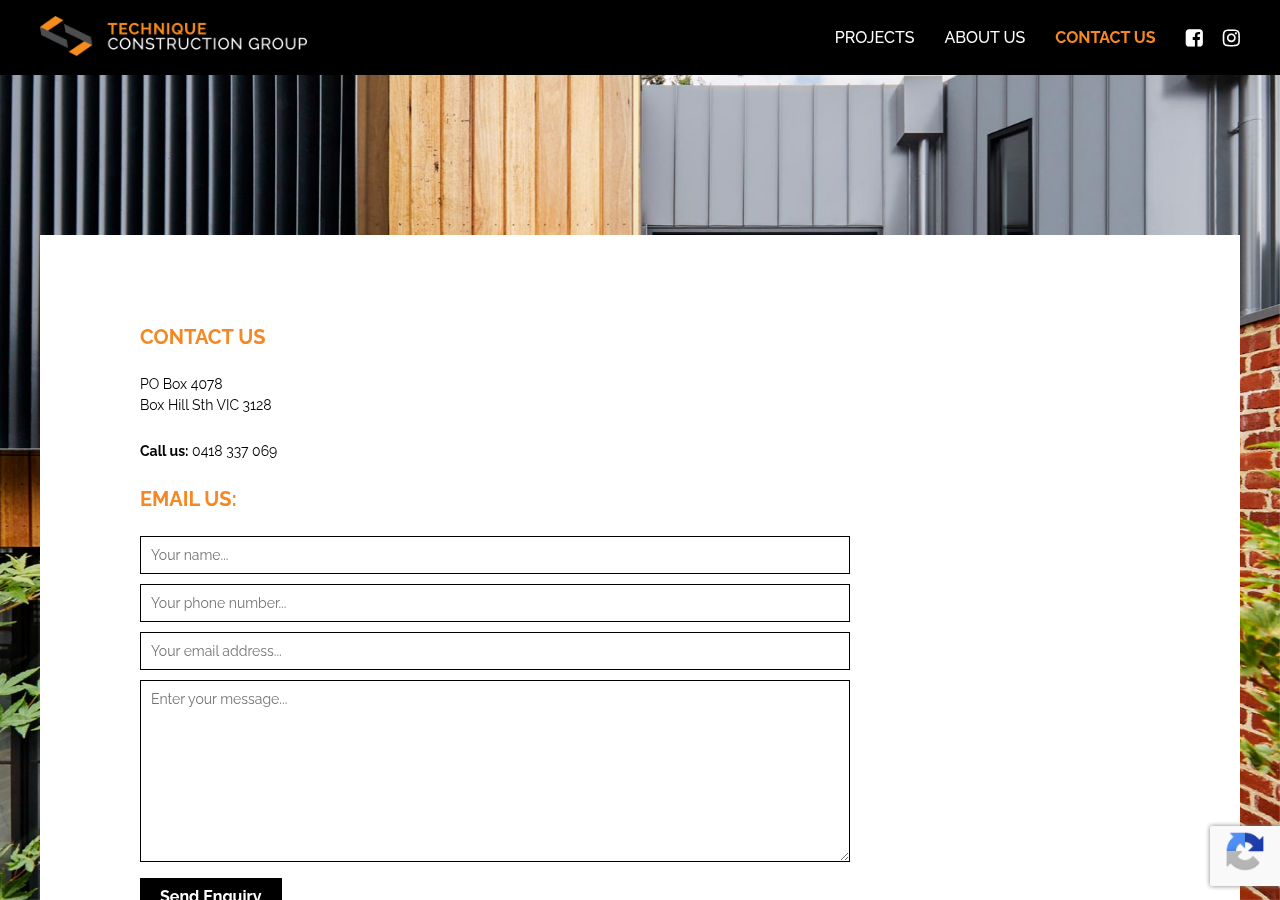This screenshot has width=1280, height=900.
Task: Click the message text area
Action: (494, 770)
